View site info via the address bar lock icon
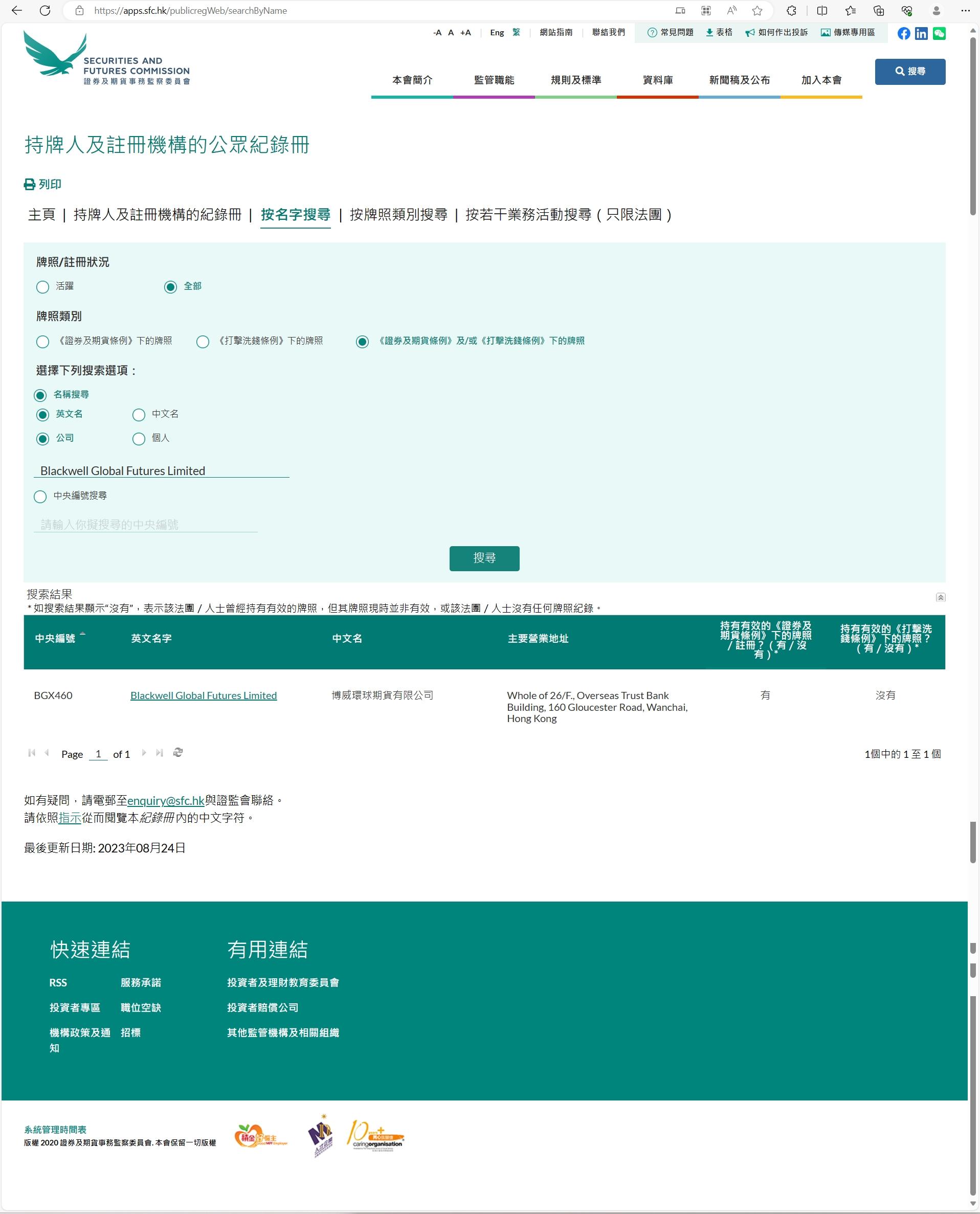The width and height of the screenshot is (980, 1214). click(80, 10)
